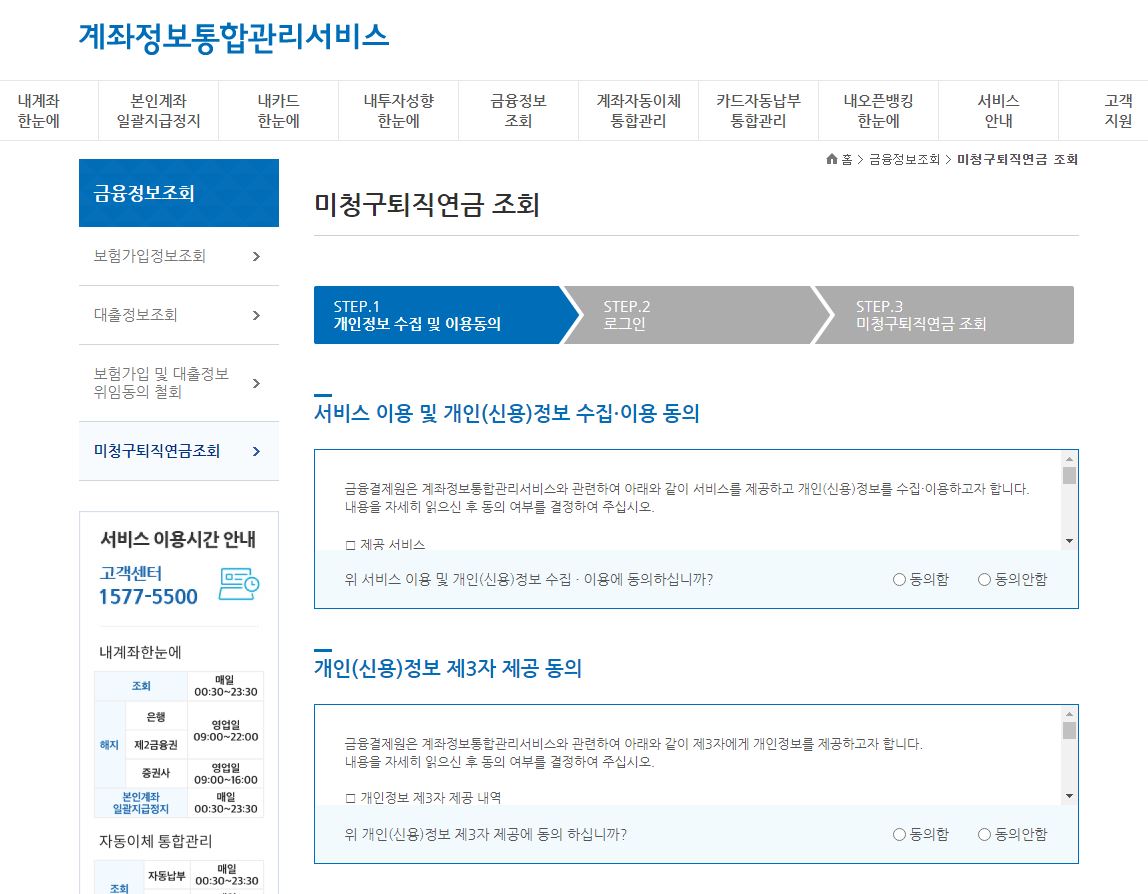Viewport: 1148px width, 894px height.
Task: Select 동의함 for service and personal info consent
Action: pos(899,580)
